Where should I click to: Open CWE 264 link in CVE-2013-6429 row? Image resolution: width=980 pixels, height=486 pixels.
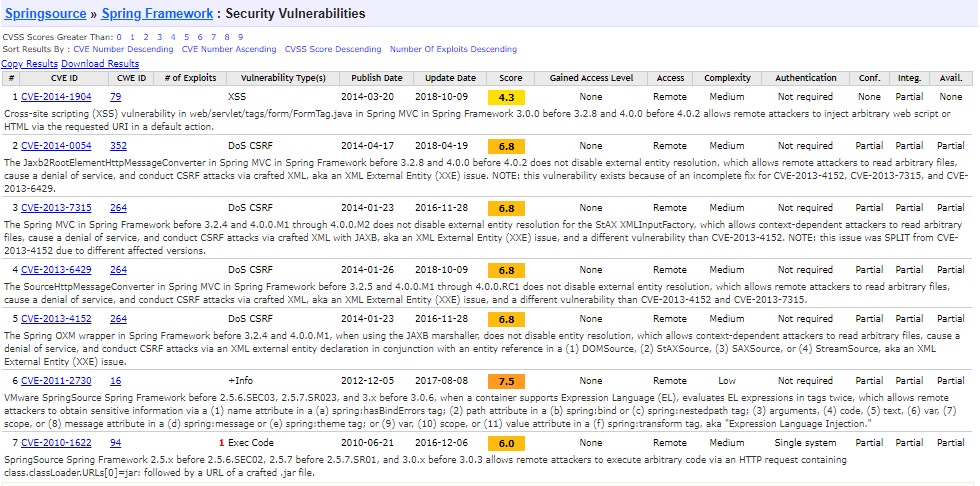[118, 270]
